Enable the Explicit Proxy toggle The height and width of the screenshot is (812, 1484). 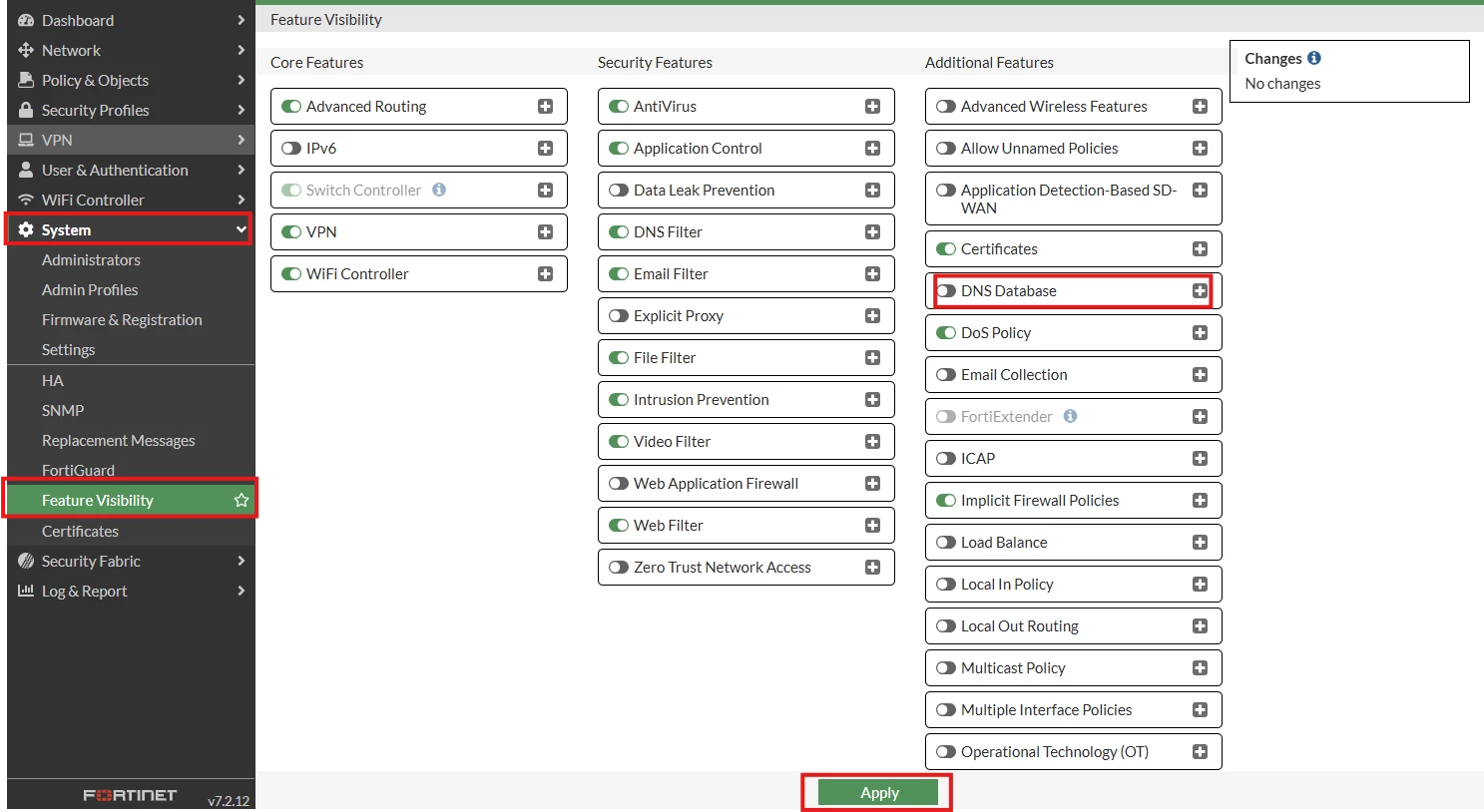point(619,315)
